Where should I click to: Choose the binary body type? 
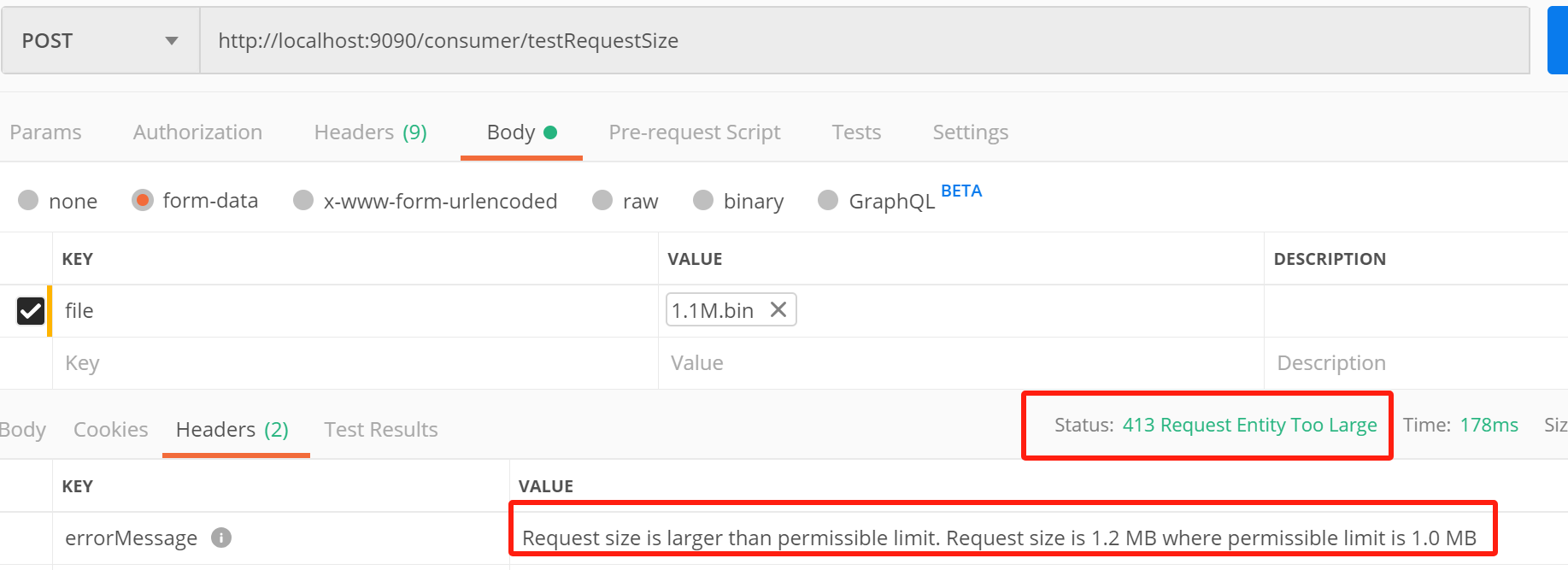(703, 200)
